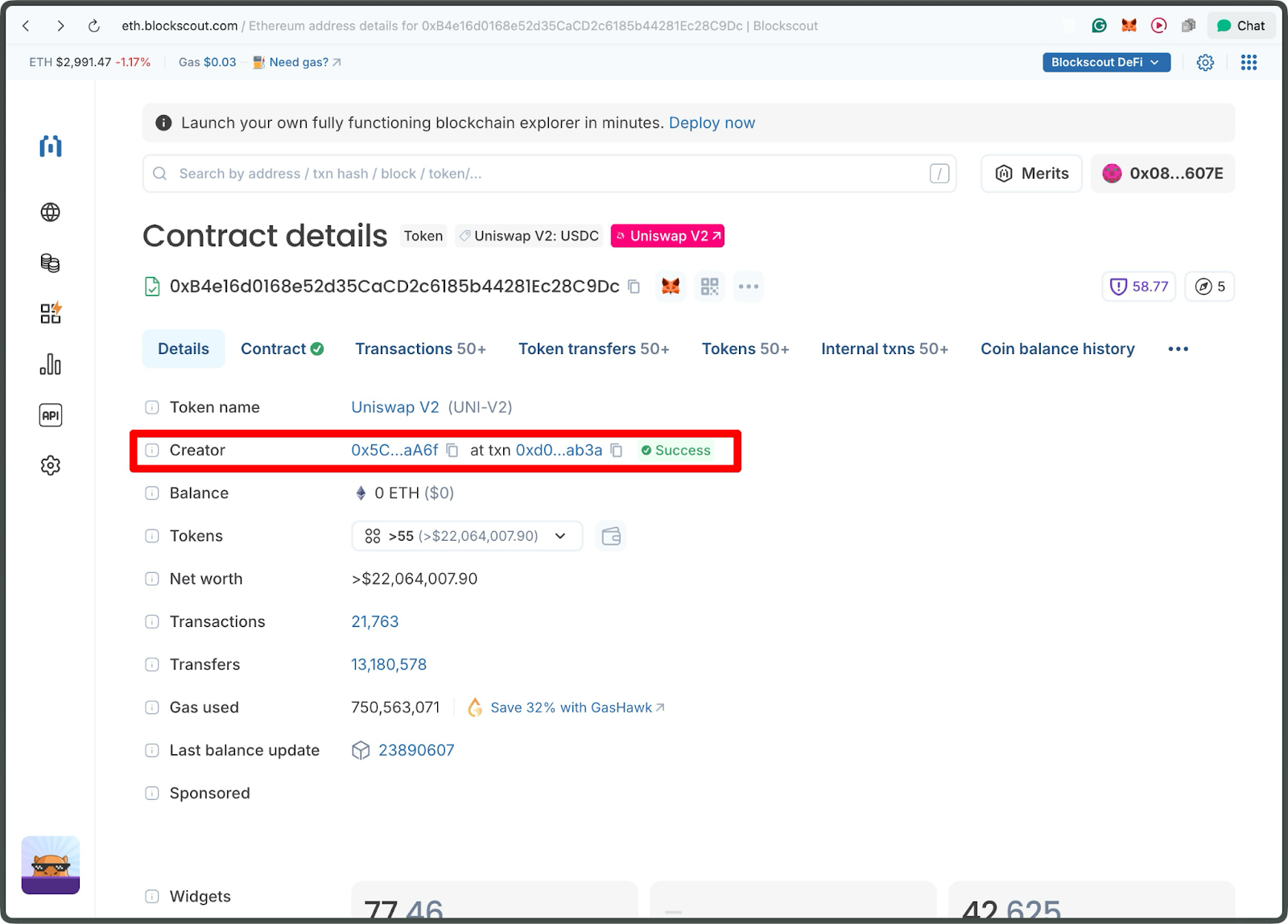The width and height of the screenshot is (1288, 924).
Task: Open the Internal txns tab
Action: [x=884, y=349]
